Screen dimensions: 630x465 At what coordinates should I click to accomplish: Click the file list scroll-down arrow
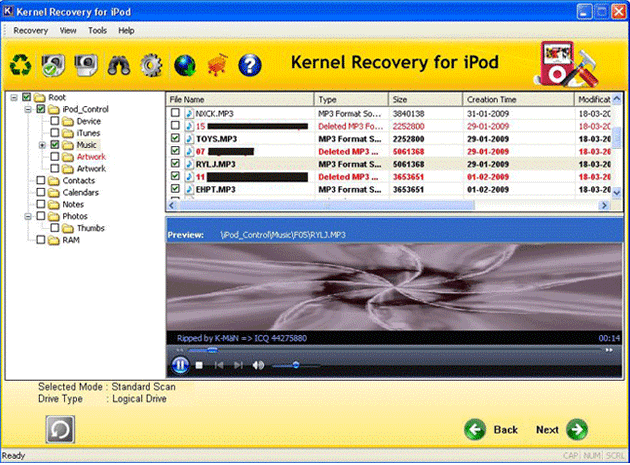coord(617,193)
